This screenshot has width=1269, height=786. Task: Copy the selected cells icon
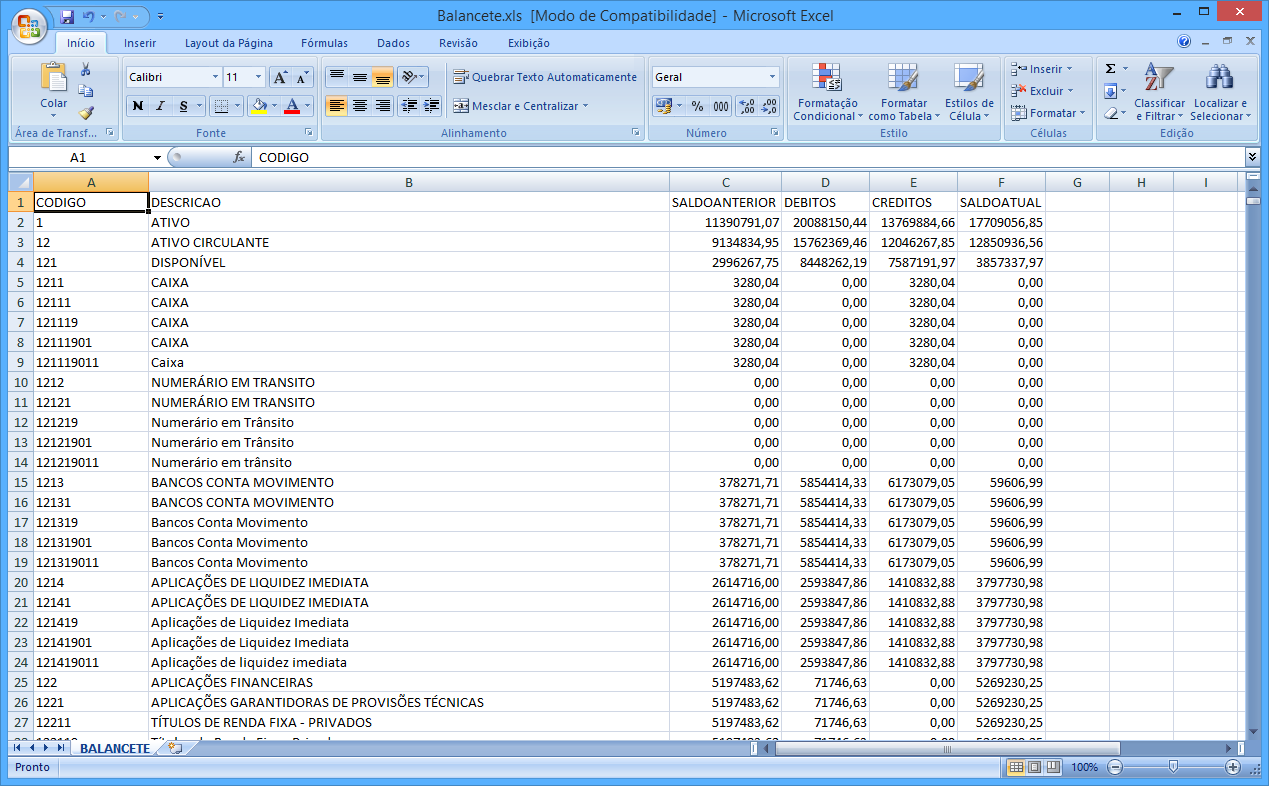pyautogui.click(x=86, y=91)
